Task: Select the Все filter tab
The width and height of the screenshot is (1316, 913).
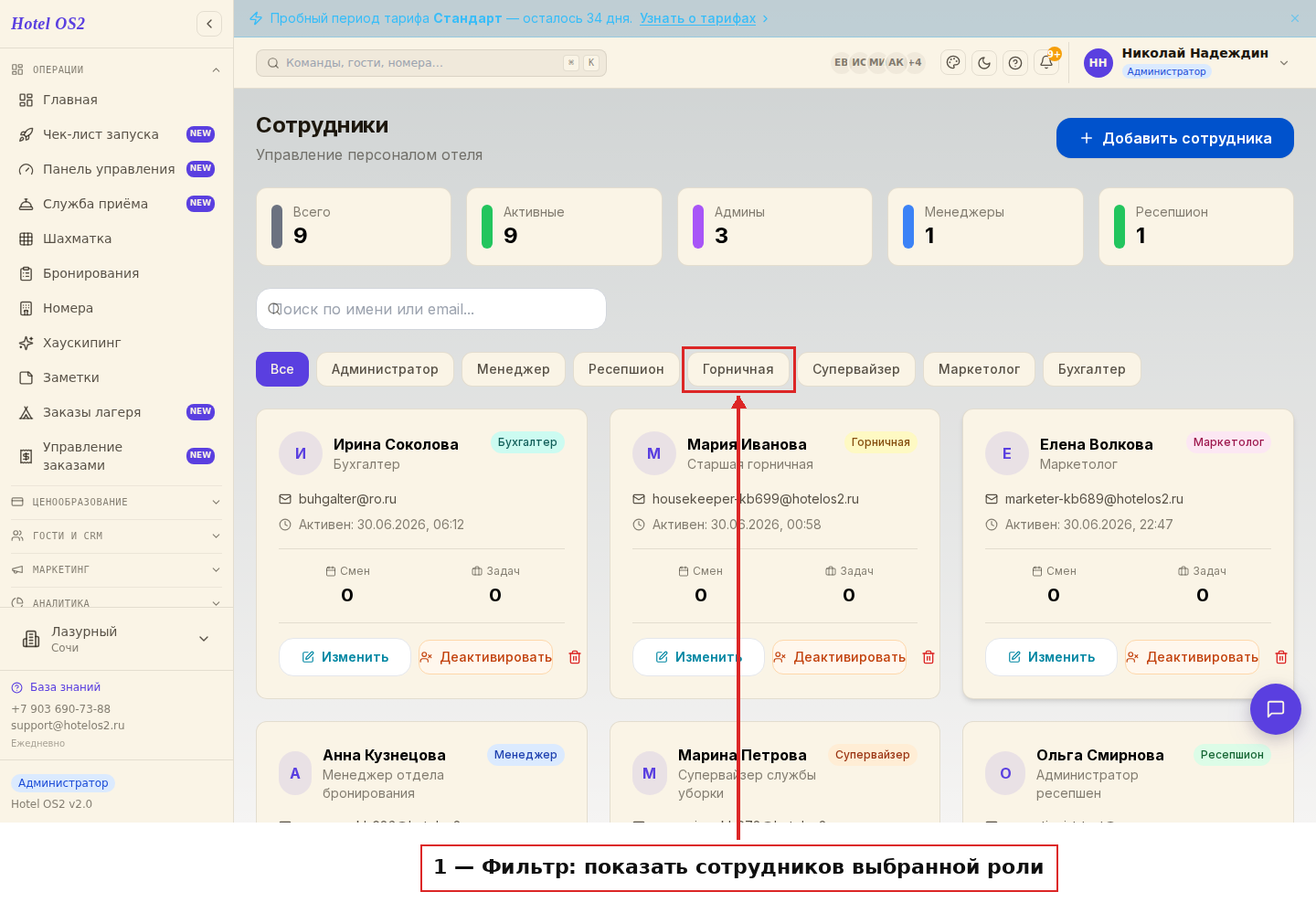Action: [x=282, y=369]
